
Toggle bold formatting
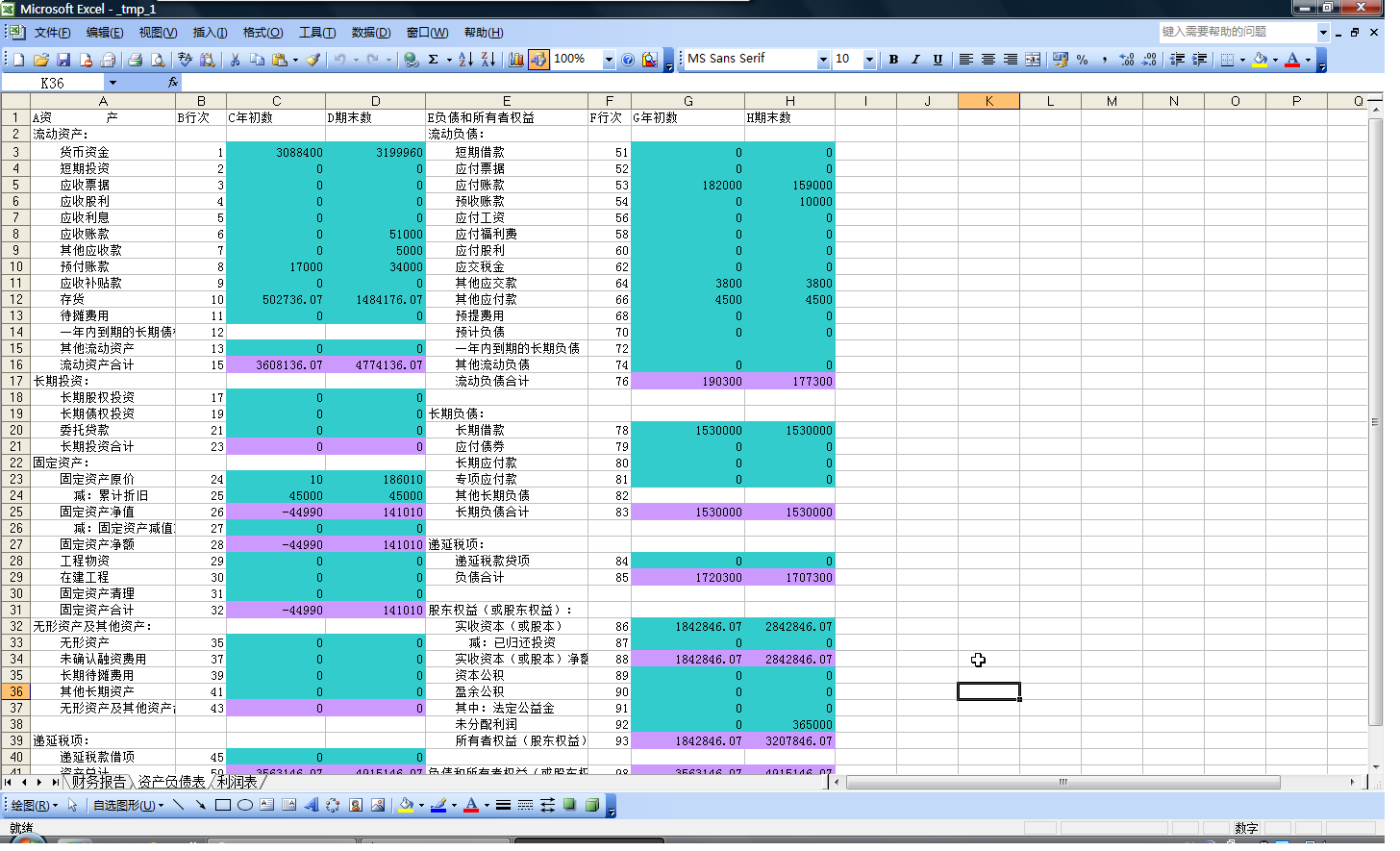(x=893, y=60)
